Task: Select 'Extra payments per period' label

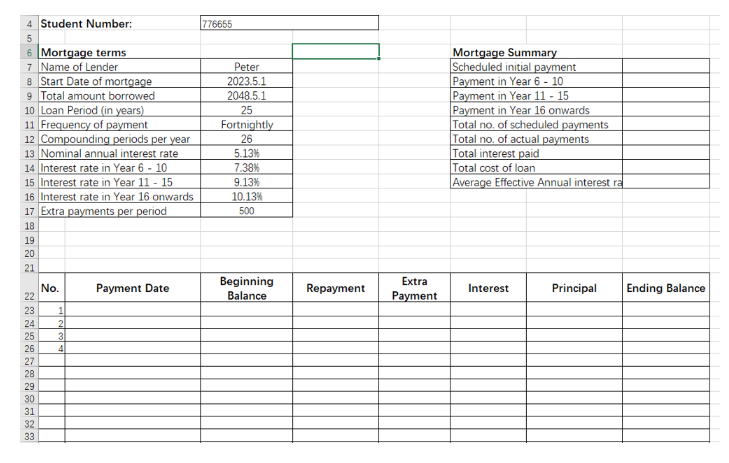Action: [x=119, y=211]
